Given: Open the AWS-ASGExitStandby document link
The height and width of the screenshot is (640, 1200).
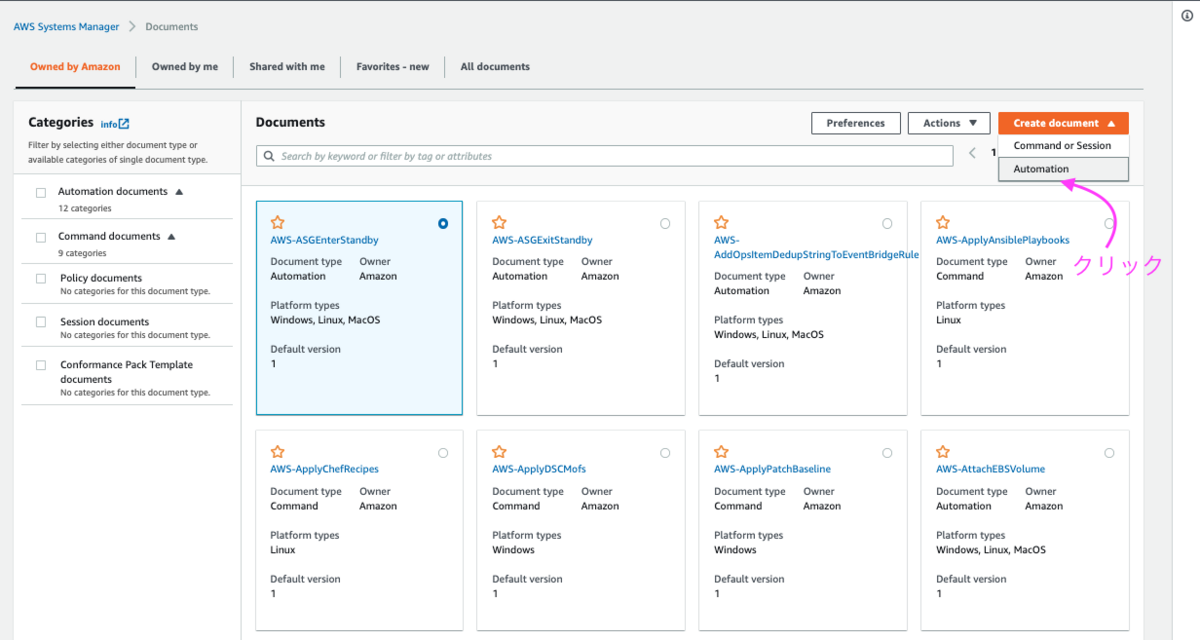Looking at the screenshot, I should pos(542,240).
